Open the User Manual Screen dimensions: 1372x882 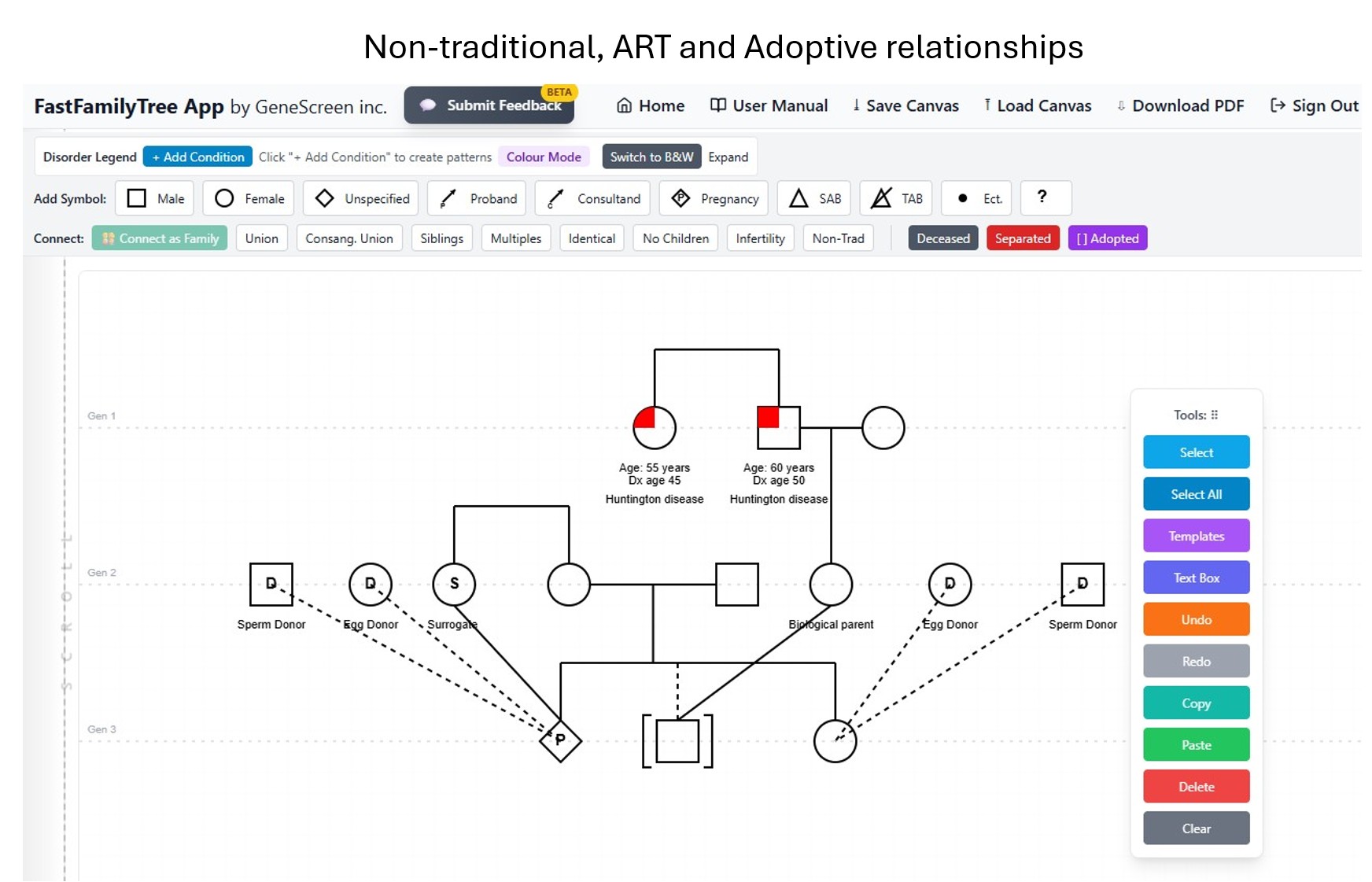[769, 105]
